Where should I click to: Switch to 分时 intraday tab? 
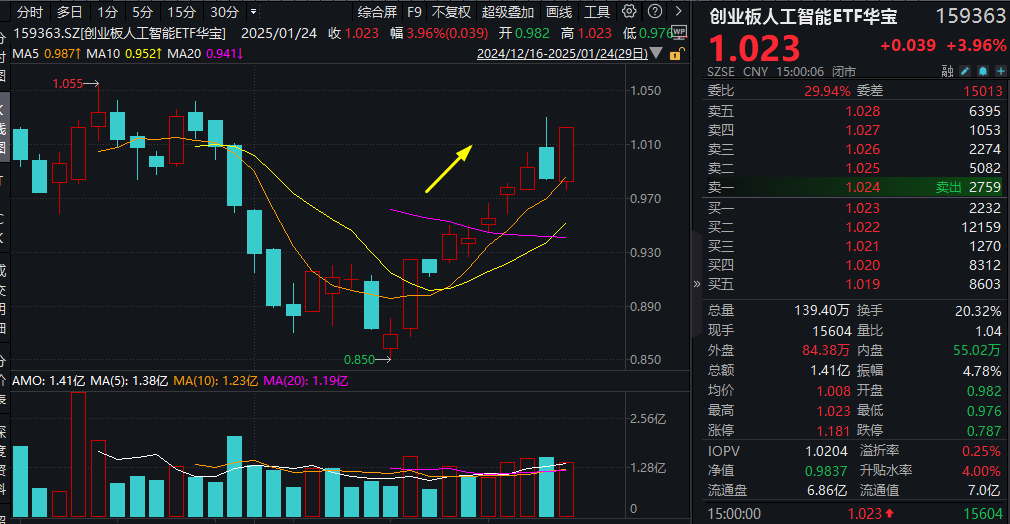30,12
